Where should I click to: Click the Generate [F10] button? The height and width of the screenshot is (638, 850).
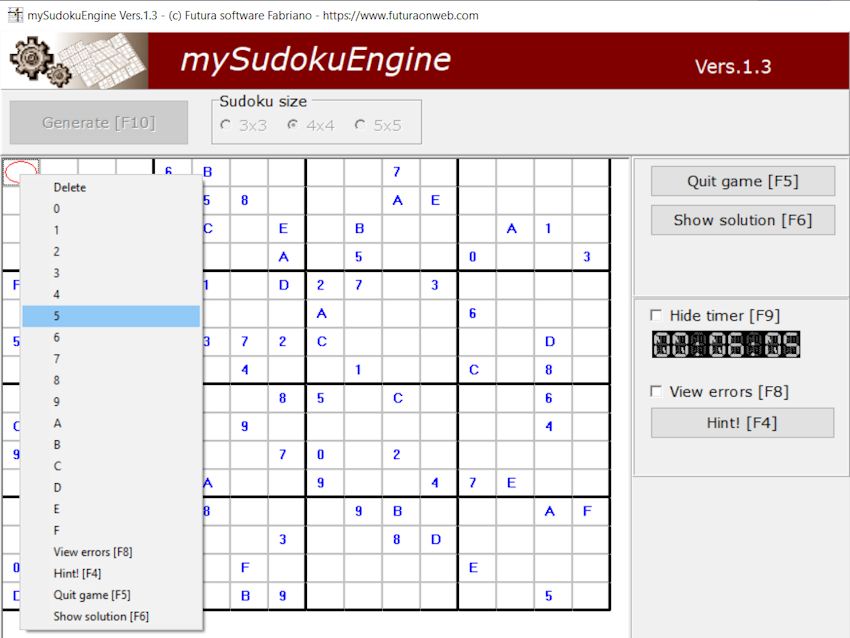98,121
